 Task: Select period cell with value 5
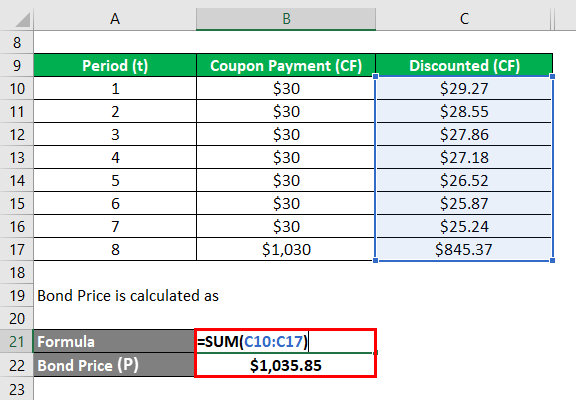(115, 180)
